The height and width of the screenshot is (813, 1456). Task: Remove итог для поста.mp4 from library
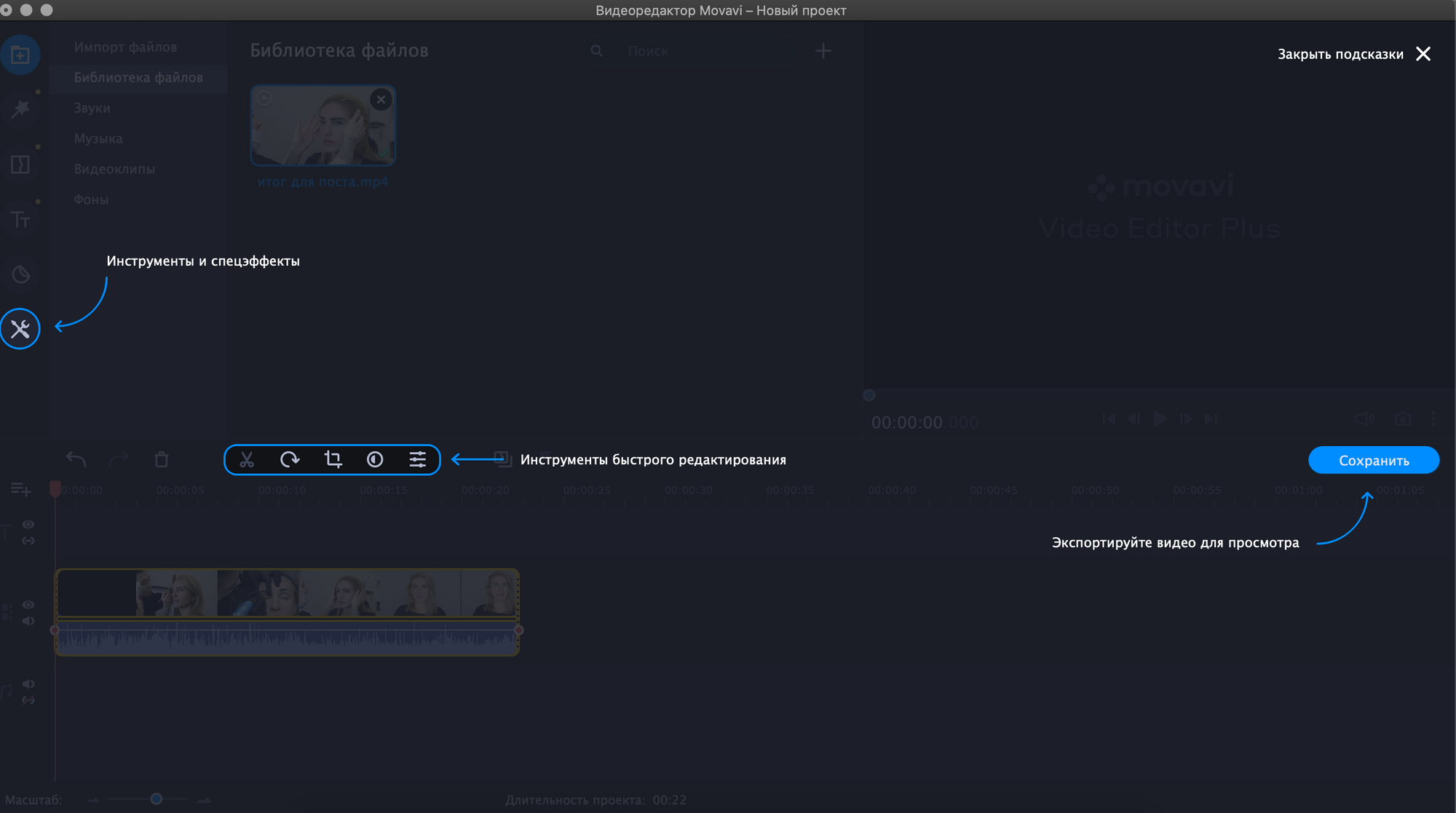pyautogui.click(x=381, y=100)
